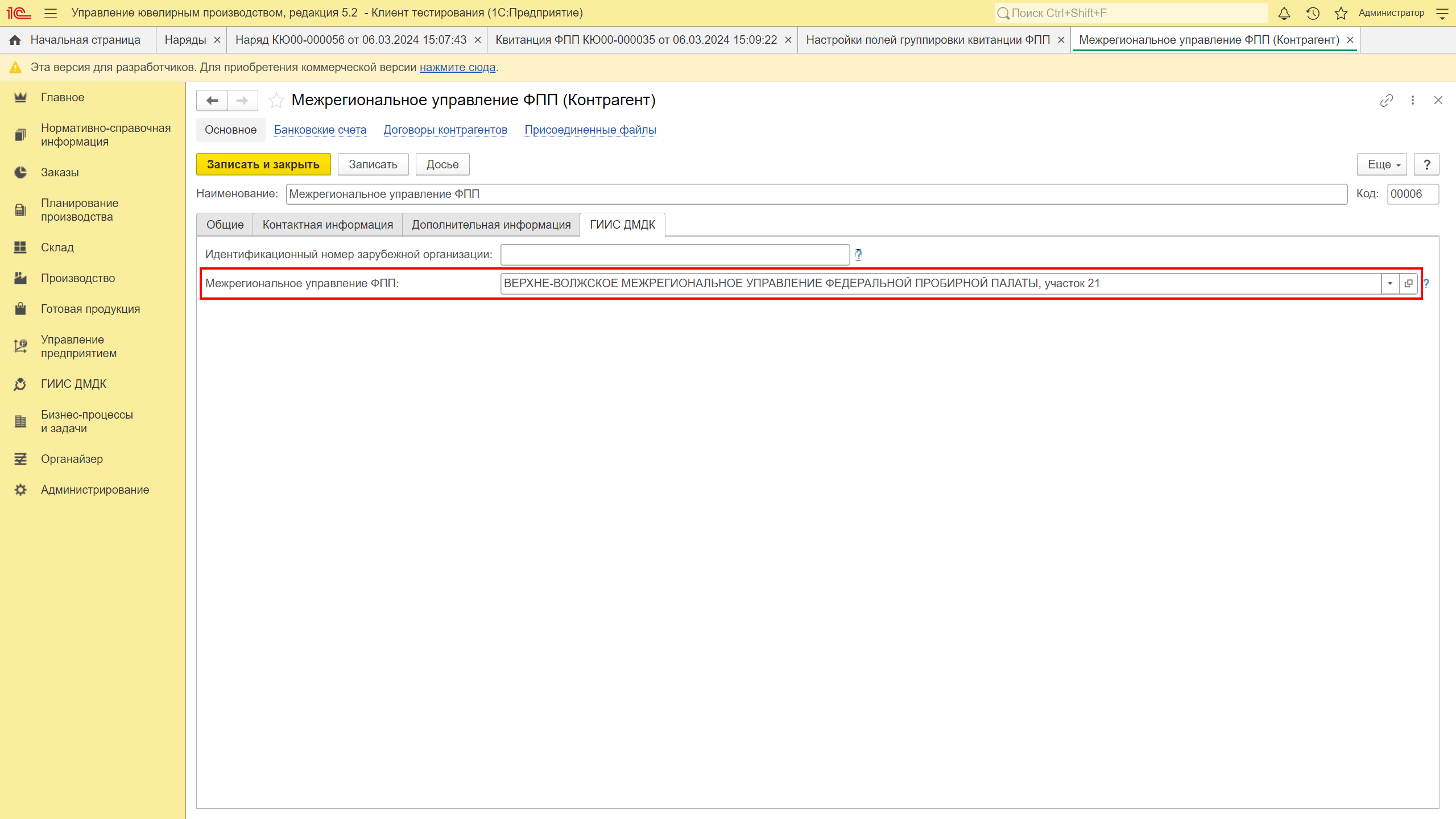
Task: Click the Досье button
Action: point(442,164)
